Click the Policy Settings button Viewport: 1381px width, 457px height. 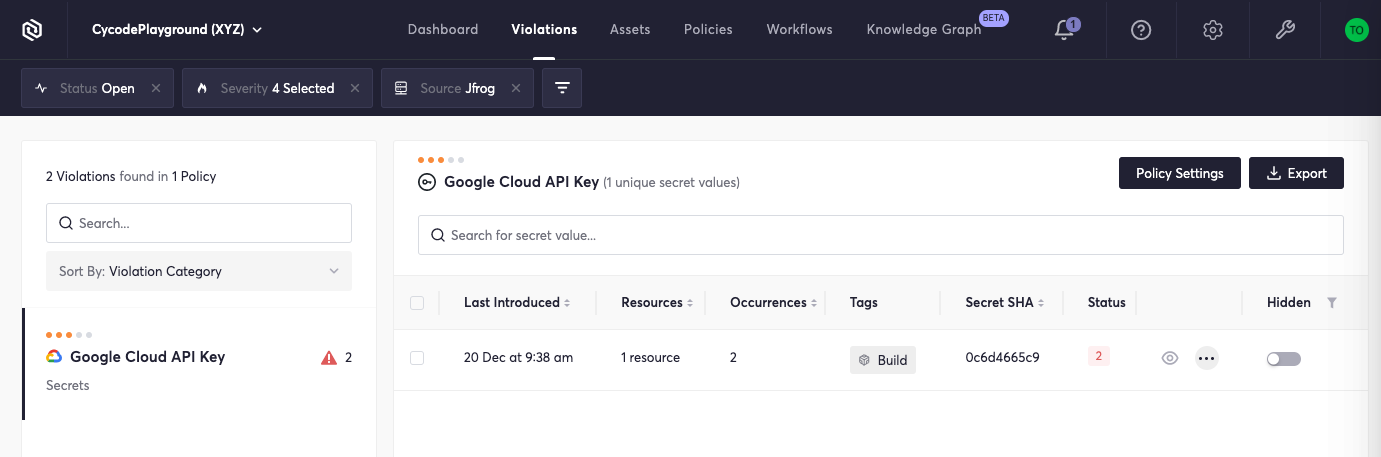(1179, 173)
